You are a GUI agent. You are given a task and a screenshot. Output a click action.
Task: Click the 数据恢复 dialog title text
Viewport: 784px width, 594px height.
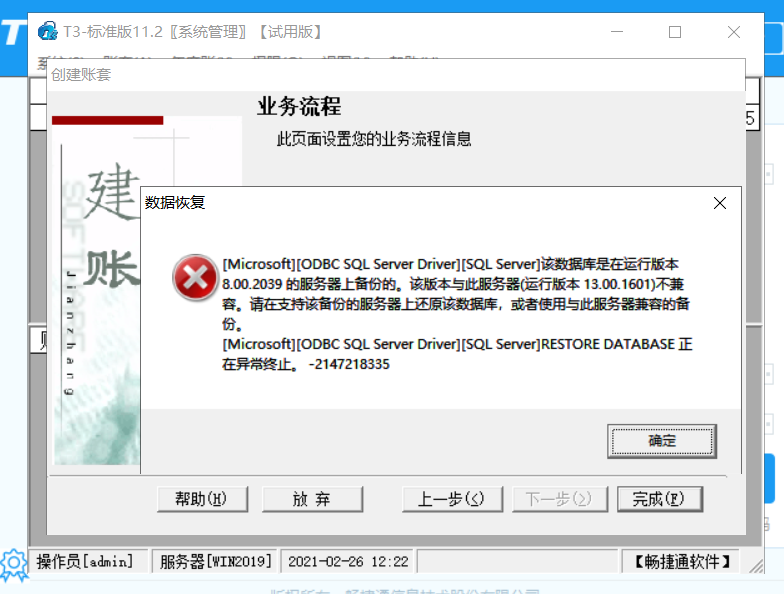pos(175,202)
